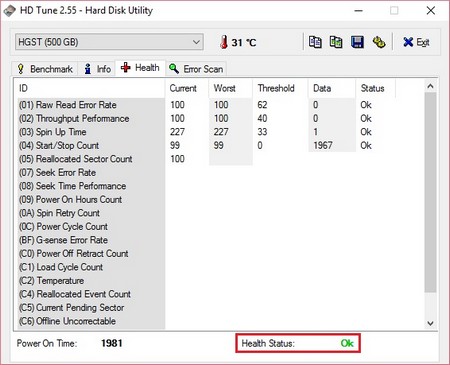Select the Health tab
The width and height of the screenshot is (450, 365).
coord(140,68)
